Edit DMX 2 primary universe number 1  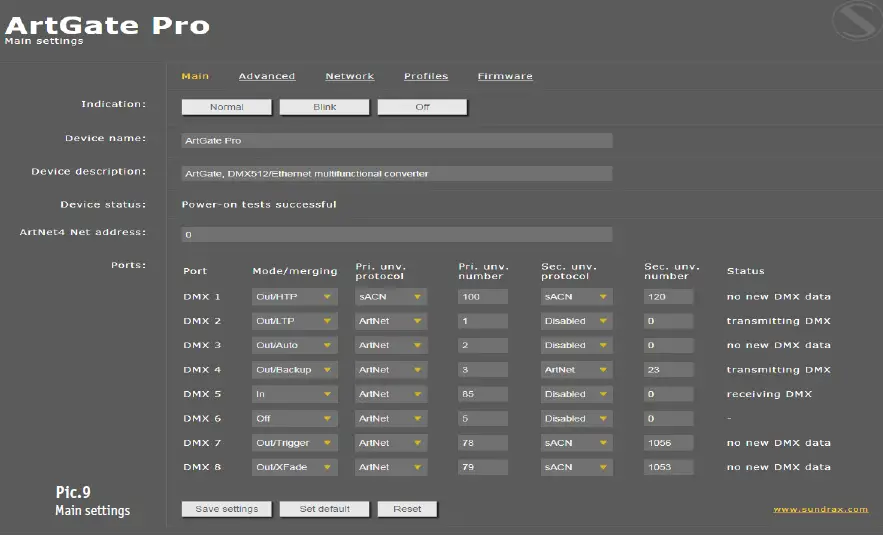(483, 321)
